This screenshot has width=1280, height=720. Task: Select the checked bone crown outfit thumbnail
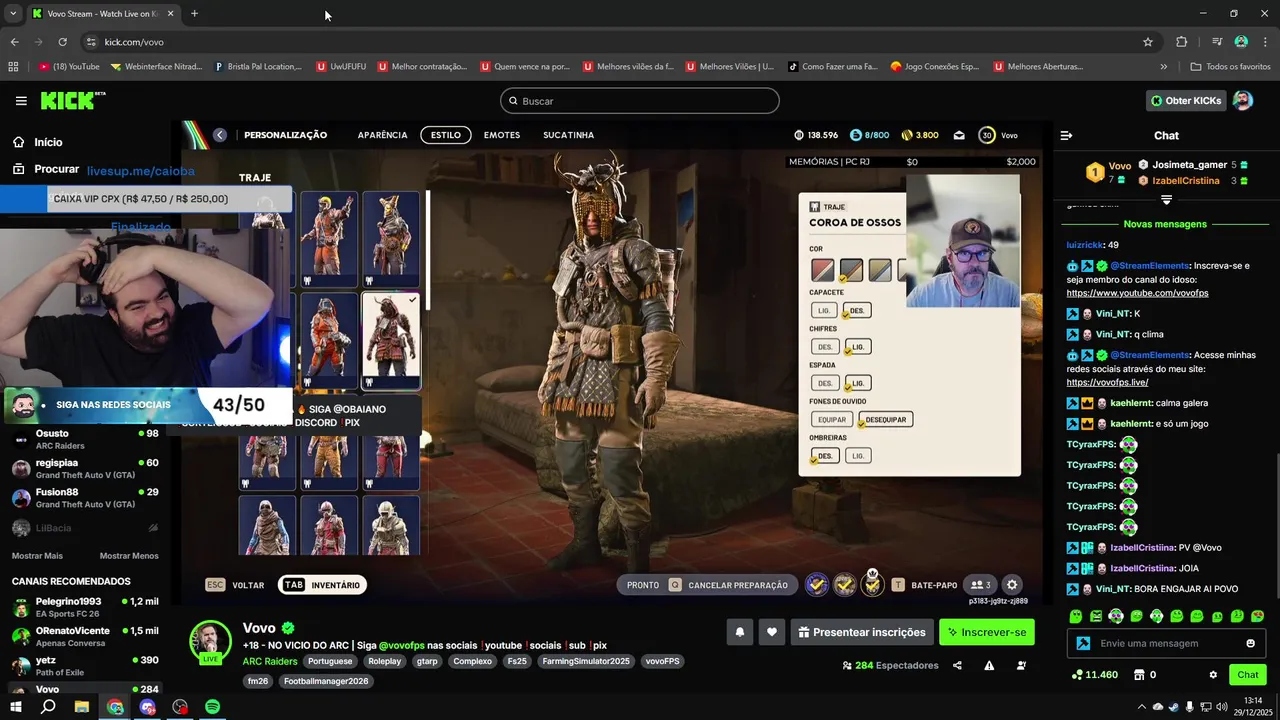391,340
